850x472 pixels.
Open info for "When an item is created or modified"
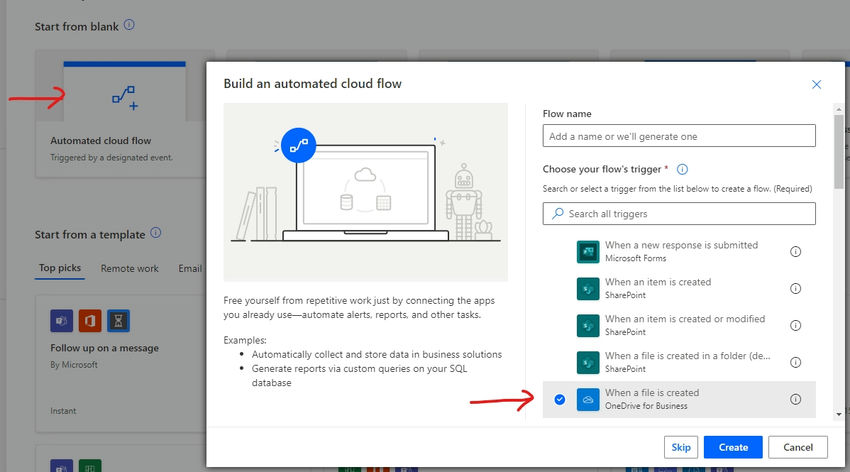pos(796,326)
